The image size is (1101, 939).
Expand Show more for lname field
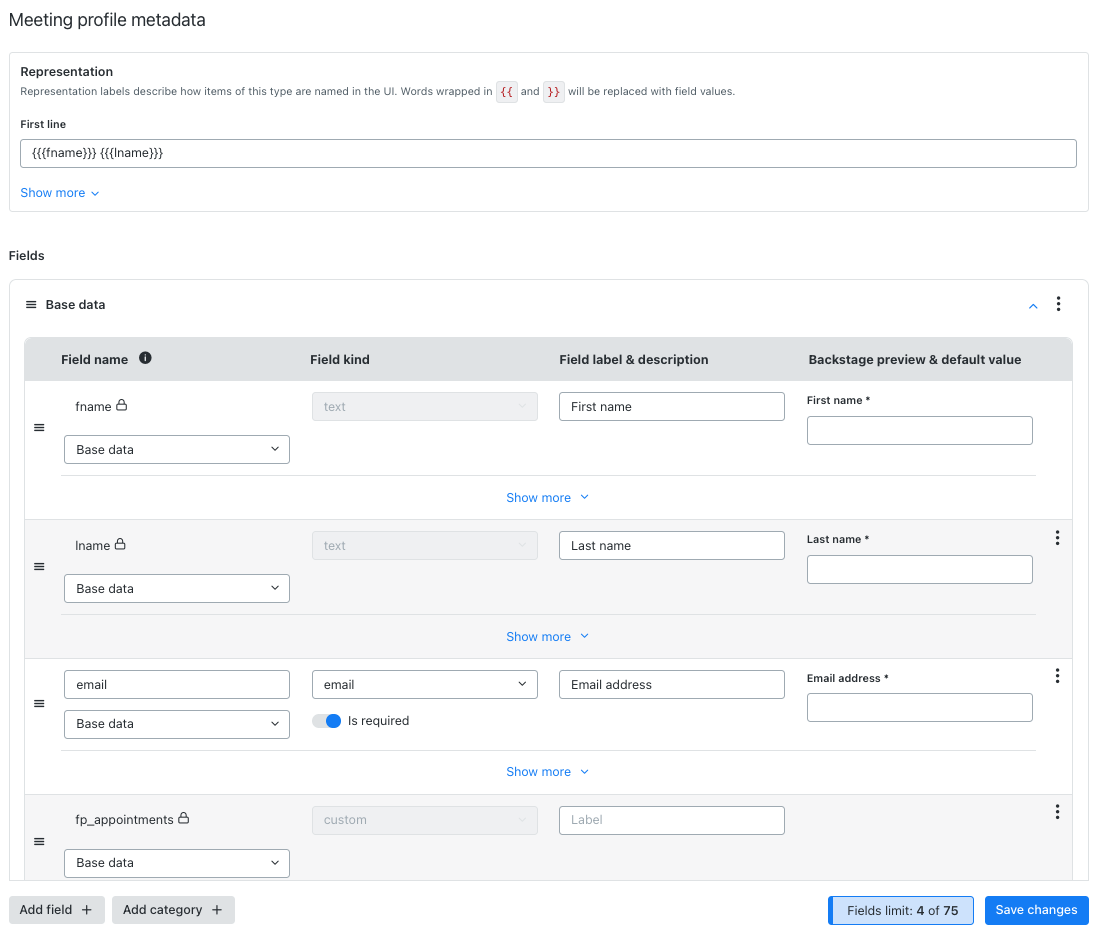(x=548, y=637)
